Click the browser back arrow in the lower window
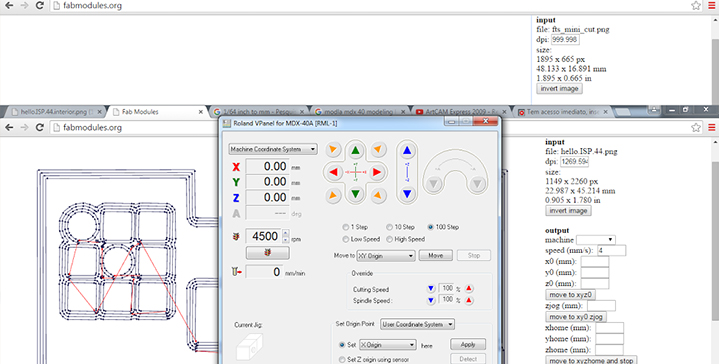Image resolution: width=719 pixels, height=364 pixels. click(x=9, y=127)
